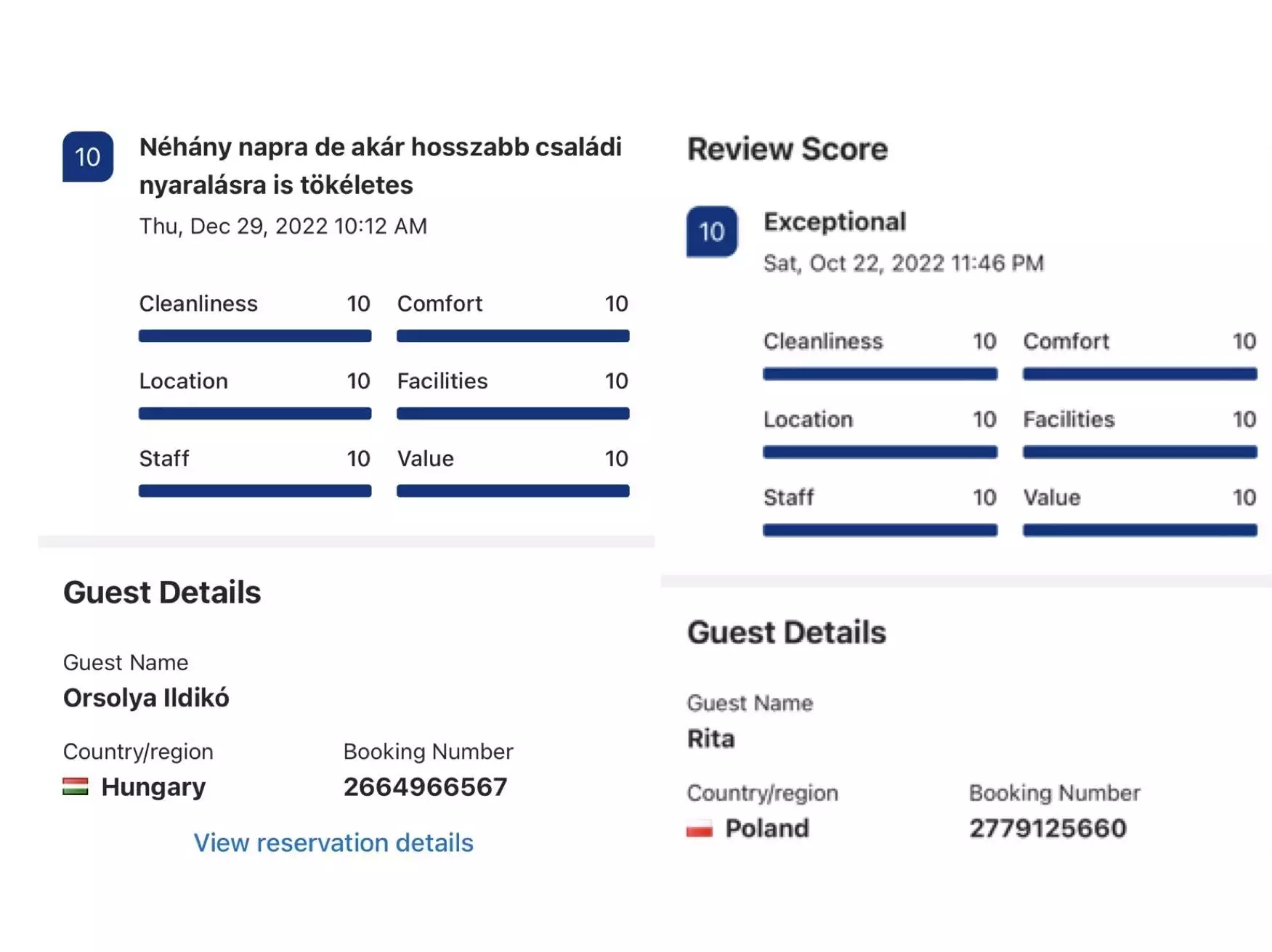Click booking number 2664966567
This screenshot has width=1272, height=952.
tap(425, 787)
